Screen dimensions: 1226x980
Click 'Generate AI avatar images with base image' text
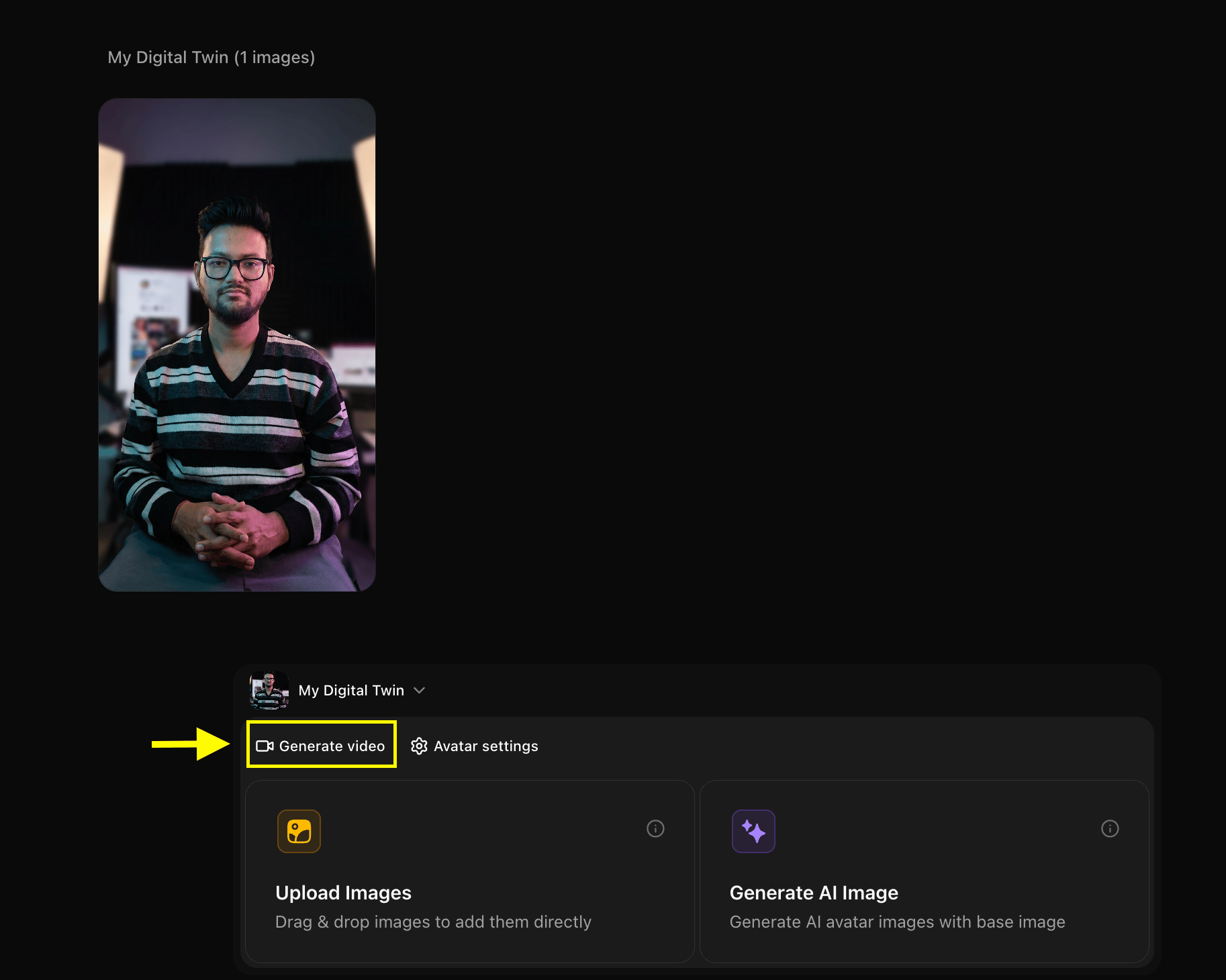(897, 922)
